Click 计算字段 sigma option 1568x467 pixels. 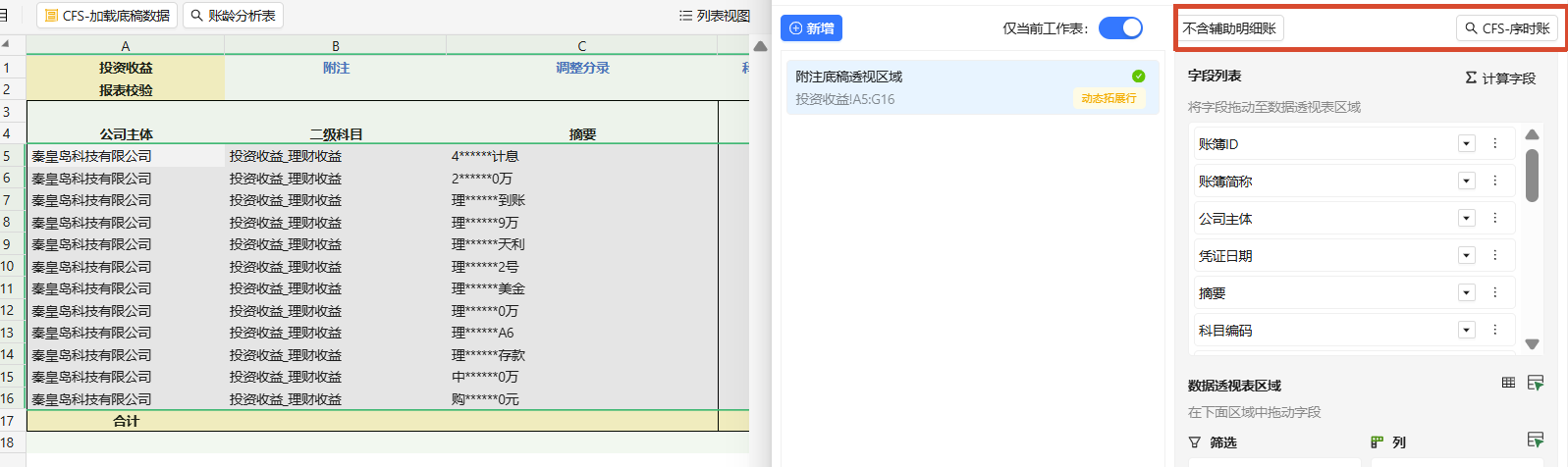pos(1500,78)
